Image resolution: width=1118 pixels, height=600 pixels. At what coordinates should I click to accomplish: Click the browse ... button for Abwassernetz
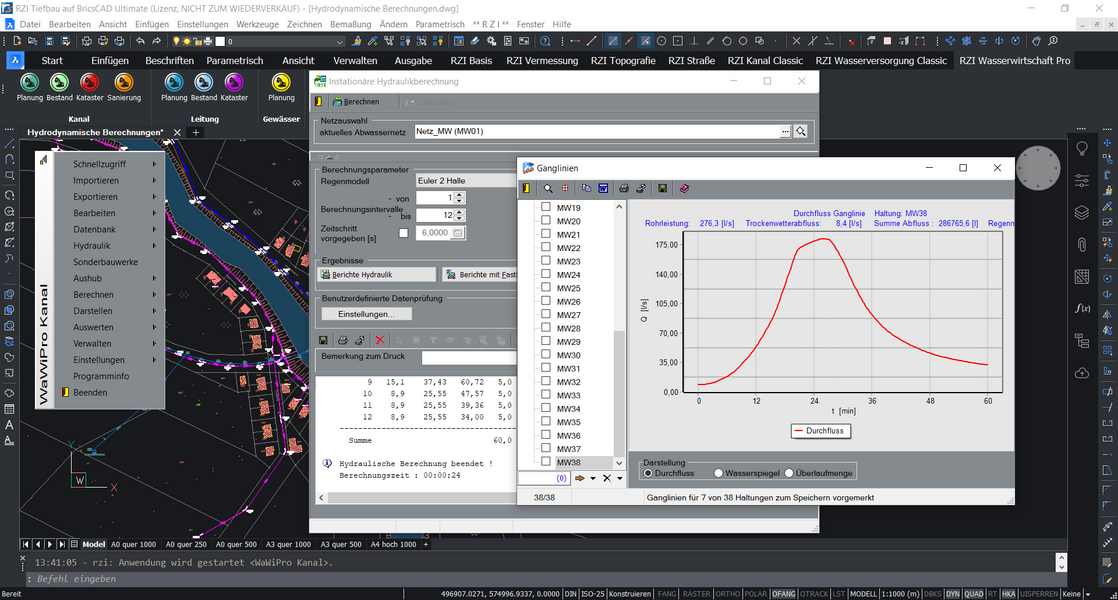785,131
